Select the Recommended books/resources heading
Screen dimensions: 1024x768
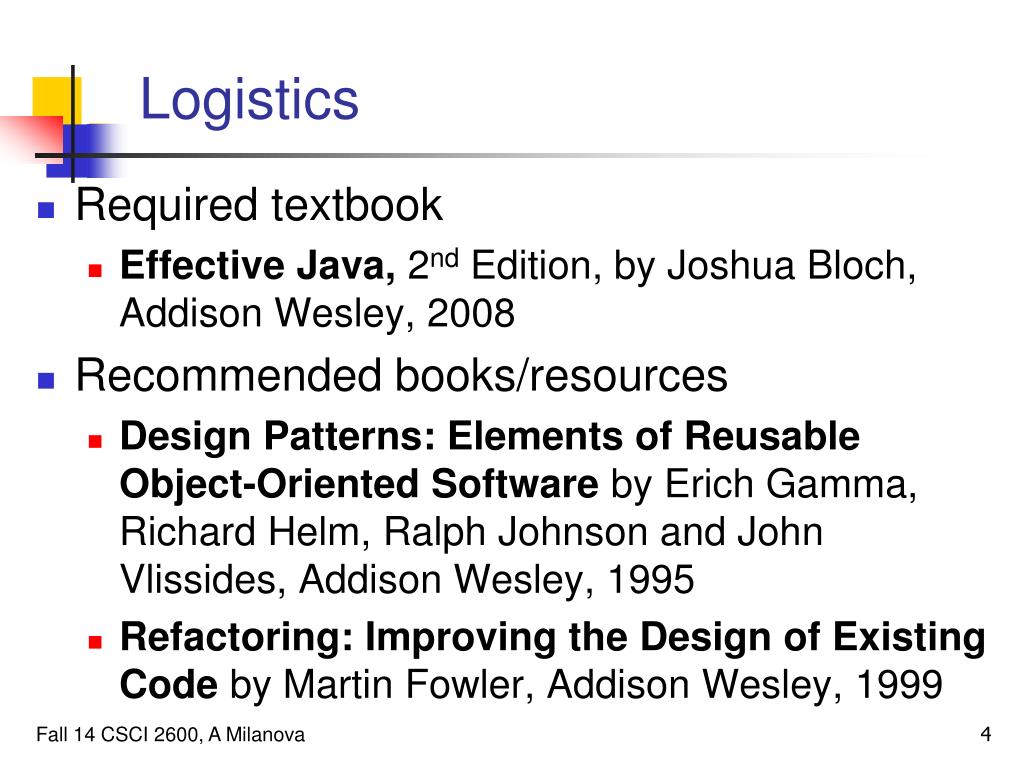coord(402,376)
